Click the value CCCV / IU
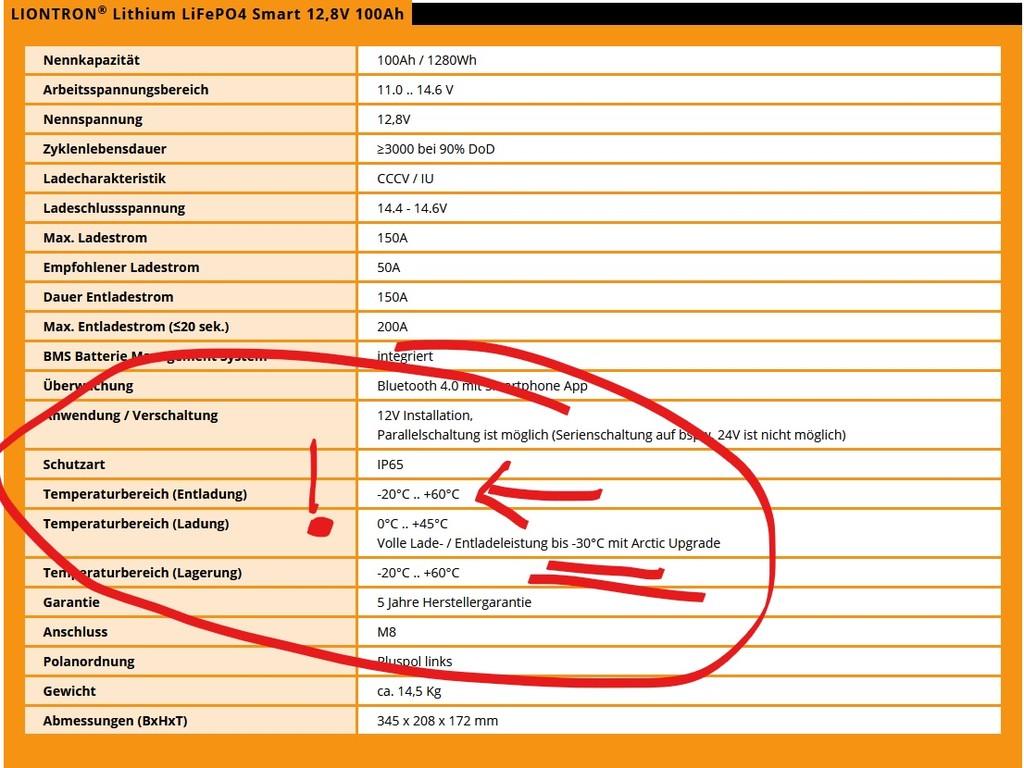Screen dimensions: 1024x768 point(405,178)
